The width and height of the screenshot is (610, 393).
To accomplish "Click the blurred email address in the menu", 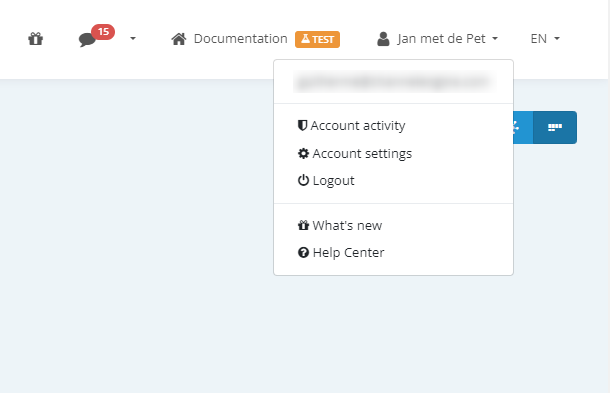I will pos(394,82).
